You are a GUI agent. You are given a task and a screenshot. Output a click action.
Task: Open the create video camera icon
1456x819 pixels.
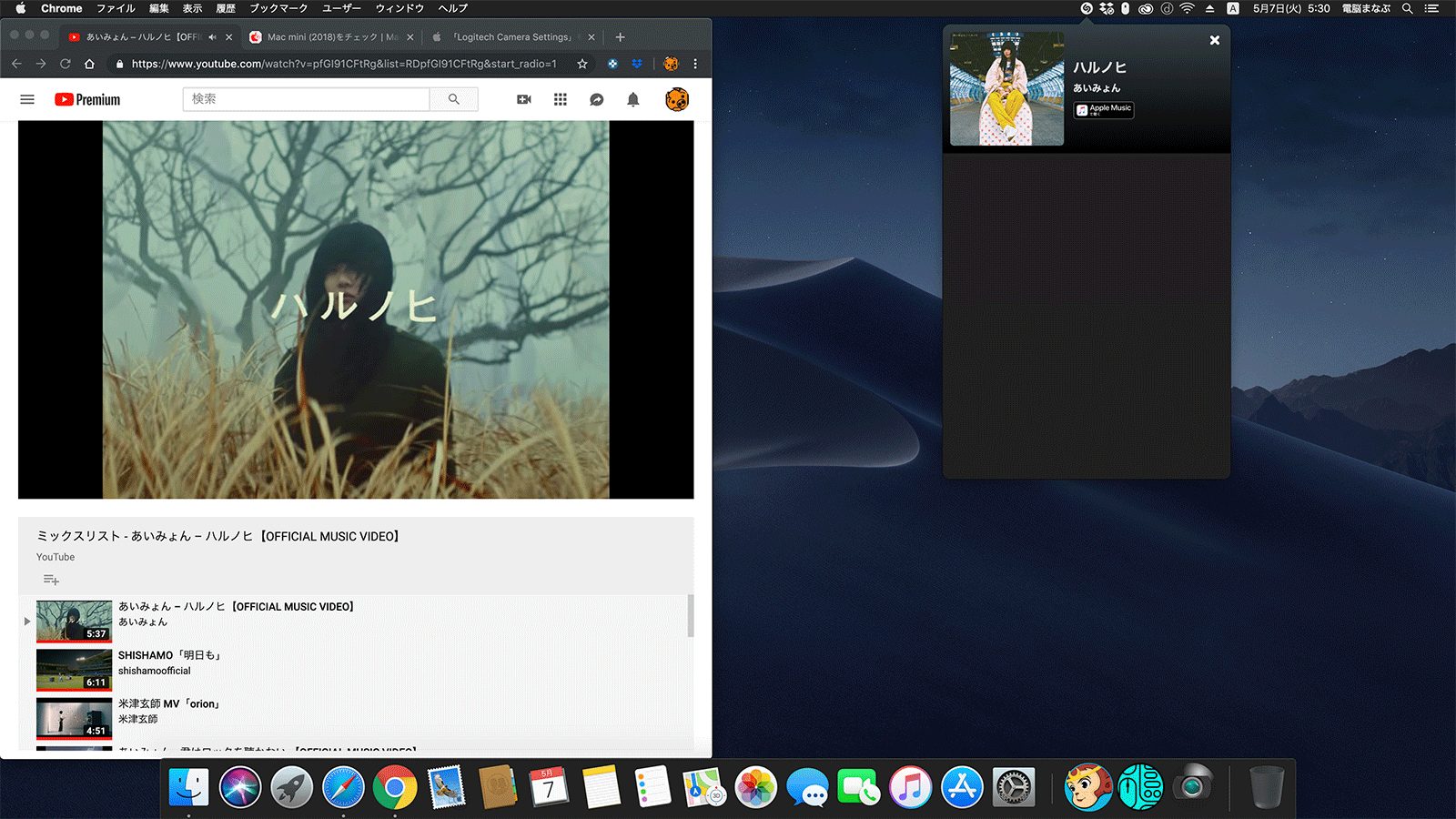pos(524,99)
